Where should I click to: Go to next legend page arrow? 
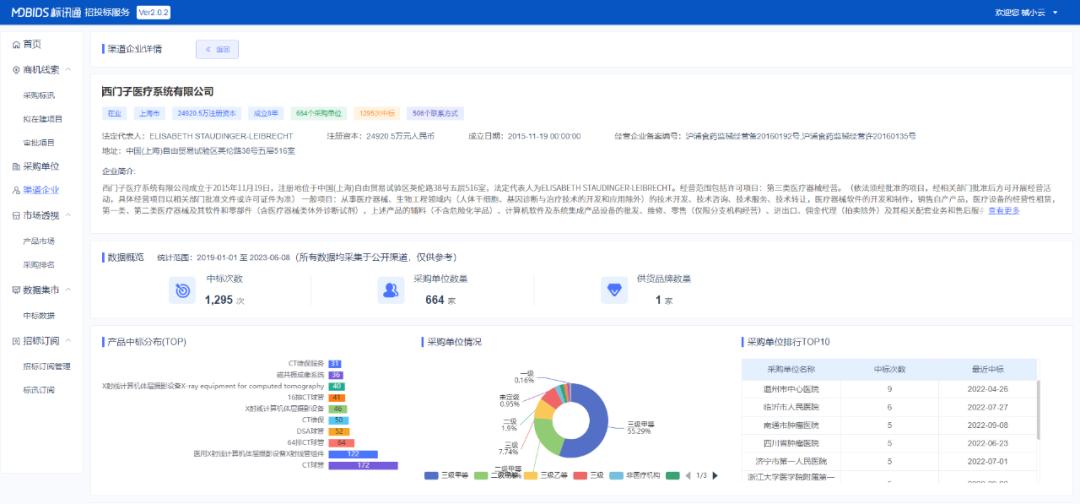[715, 476]
